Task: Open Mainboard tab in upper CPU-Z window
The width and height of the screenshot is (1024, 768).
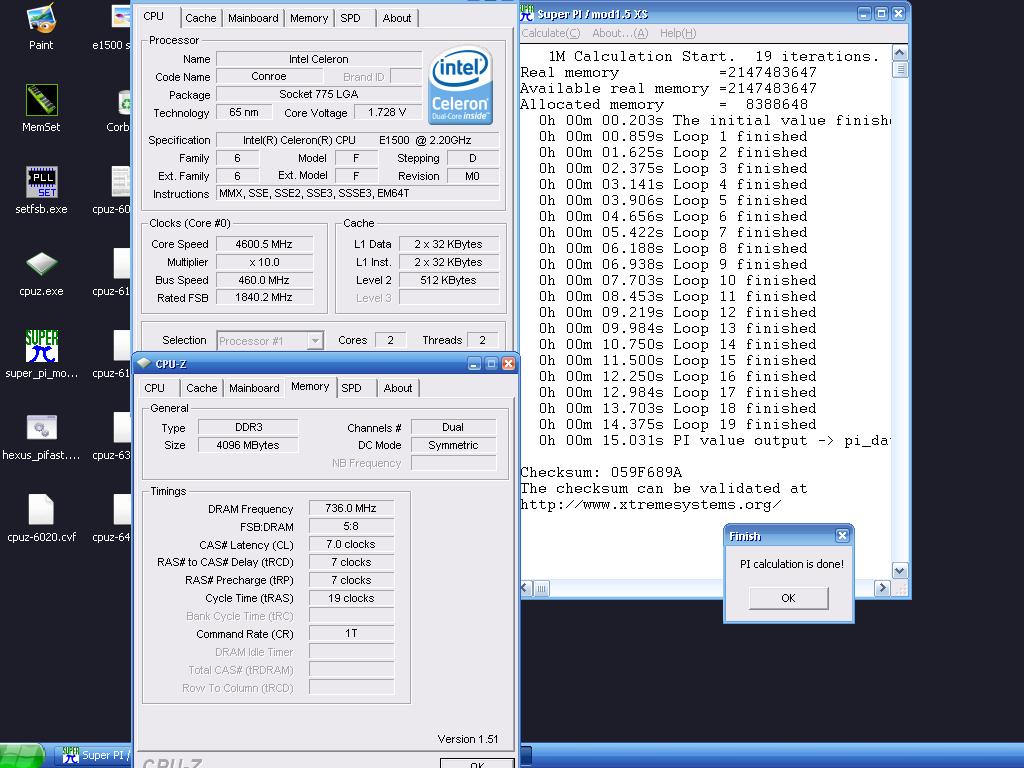Action: (253, 18)
